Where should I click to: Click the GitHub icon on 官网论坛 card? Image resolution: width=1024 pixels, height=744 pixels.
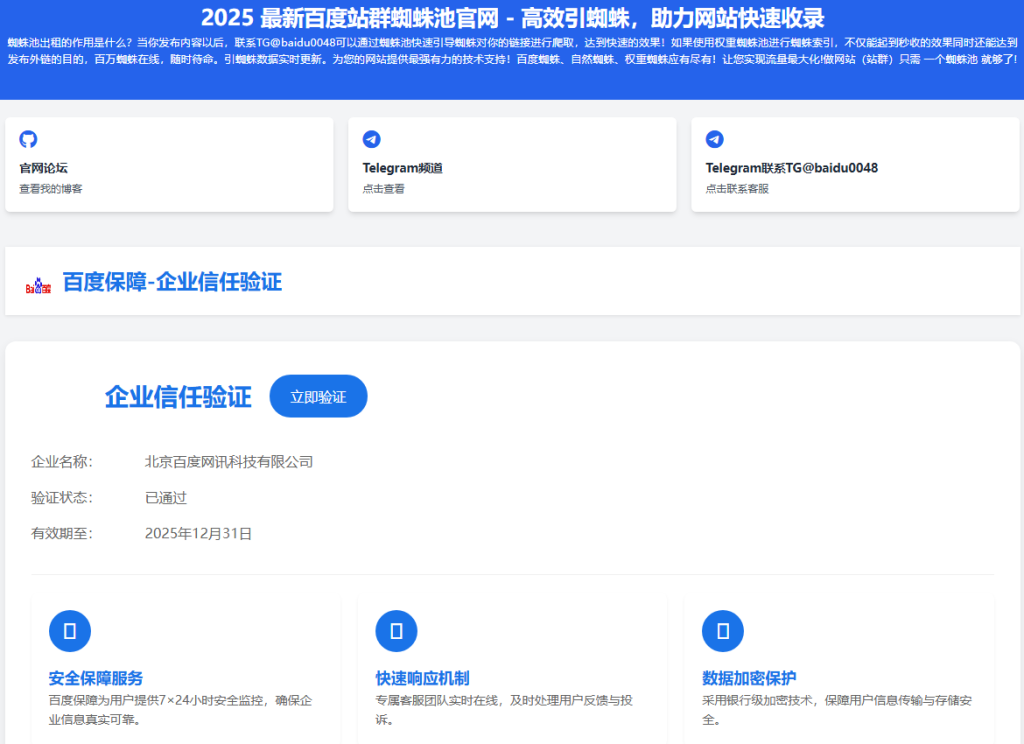[28, 139]
